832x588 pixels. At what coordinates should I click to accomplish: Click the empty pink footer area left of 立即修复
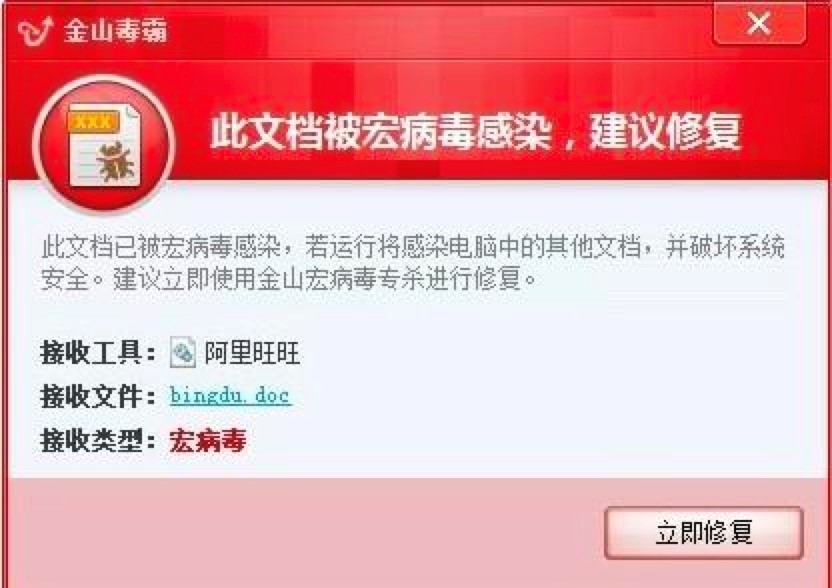click(302, 532)
